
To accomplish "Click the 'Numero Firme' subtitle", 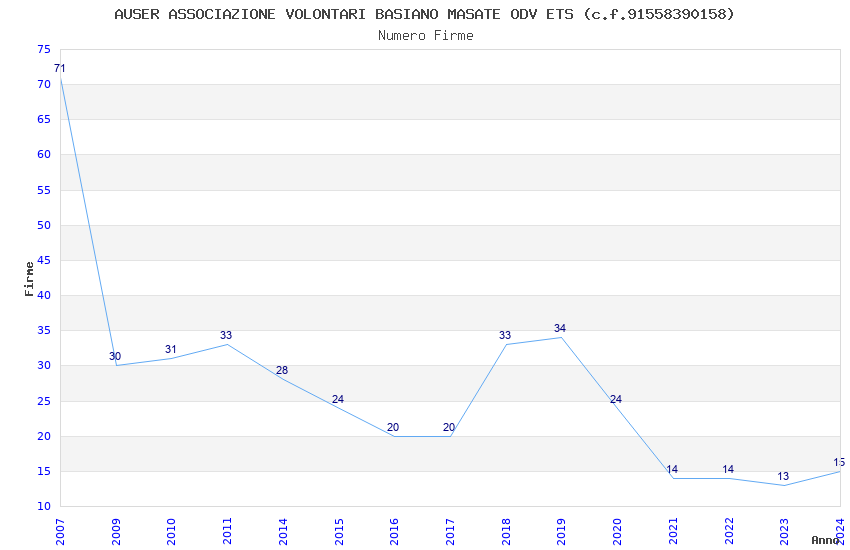I will (x=425, y=36).
